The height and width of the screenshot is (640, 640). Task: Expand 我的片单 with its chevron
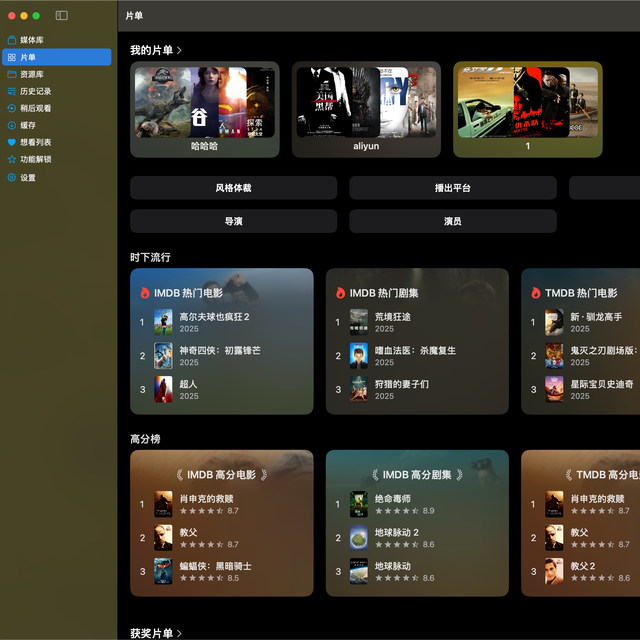tap(179, 50)
